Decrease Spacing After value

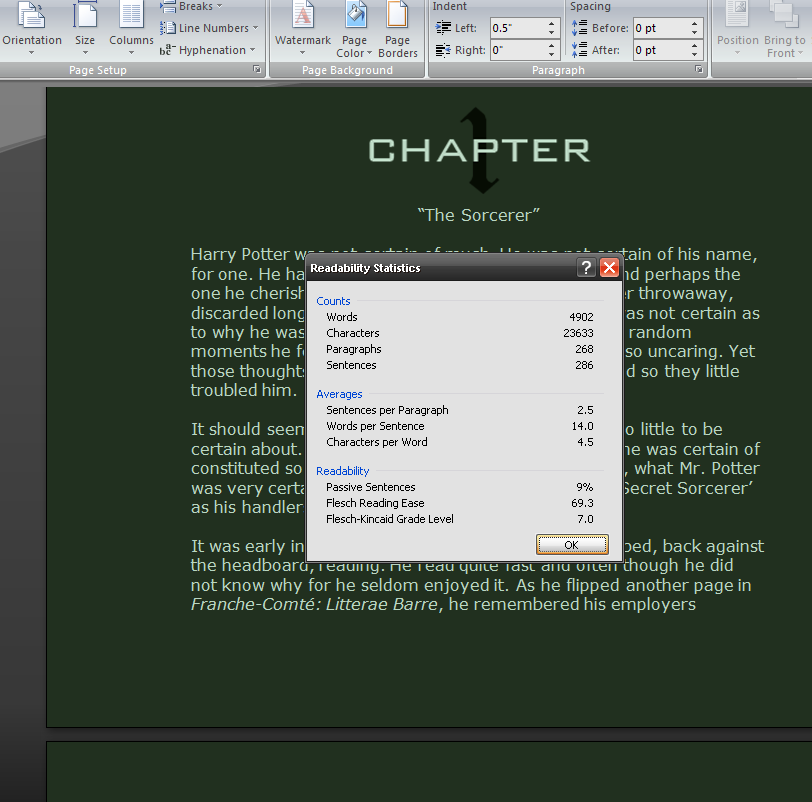694,55
